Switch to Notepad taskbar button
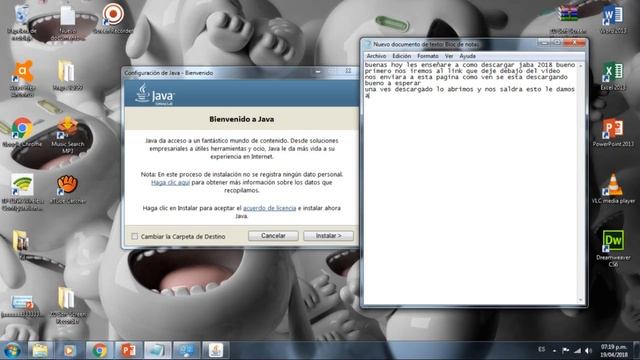Viewport: 640px width, 360px height. click(157, 350)
